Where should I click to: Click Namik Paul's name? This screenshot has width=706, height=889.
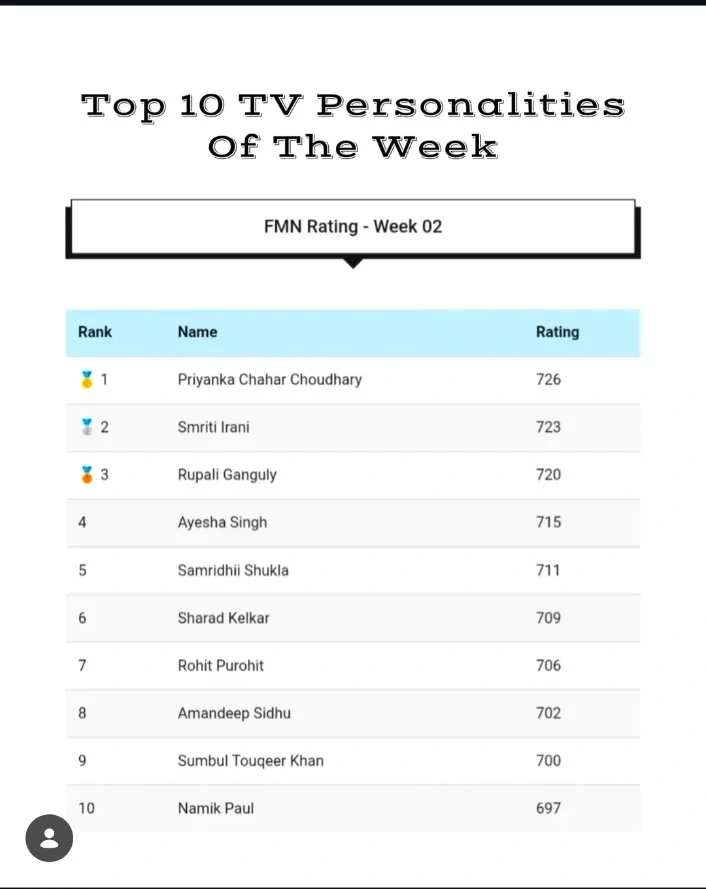coord(215,808)
